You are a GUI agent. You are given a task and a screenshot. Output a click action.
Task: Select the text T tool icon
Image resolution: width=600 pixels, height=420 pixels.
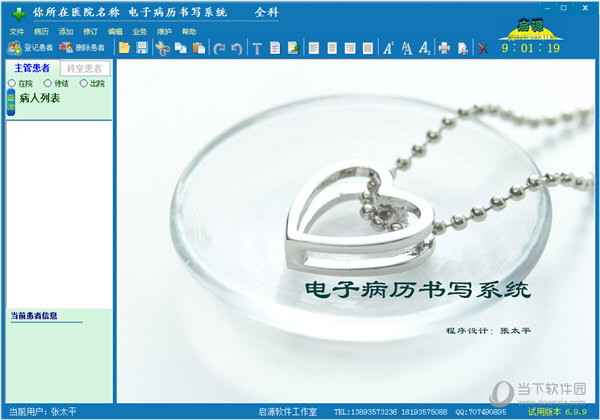tap(257, 49)
